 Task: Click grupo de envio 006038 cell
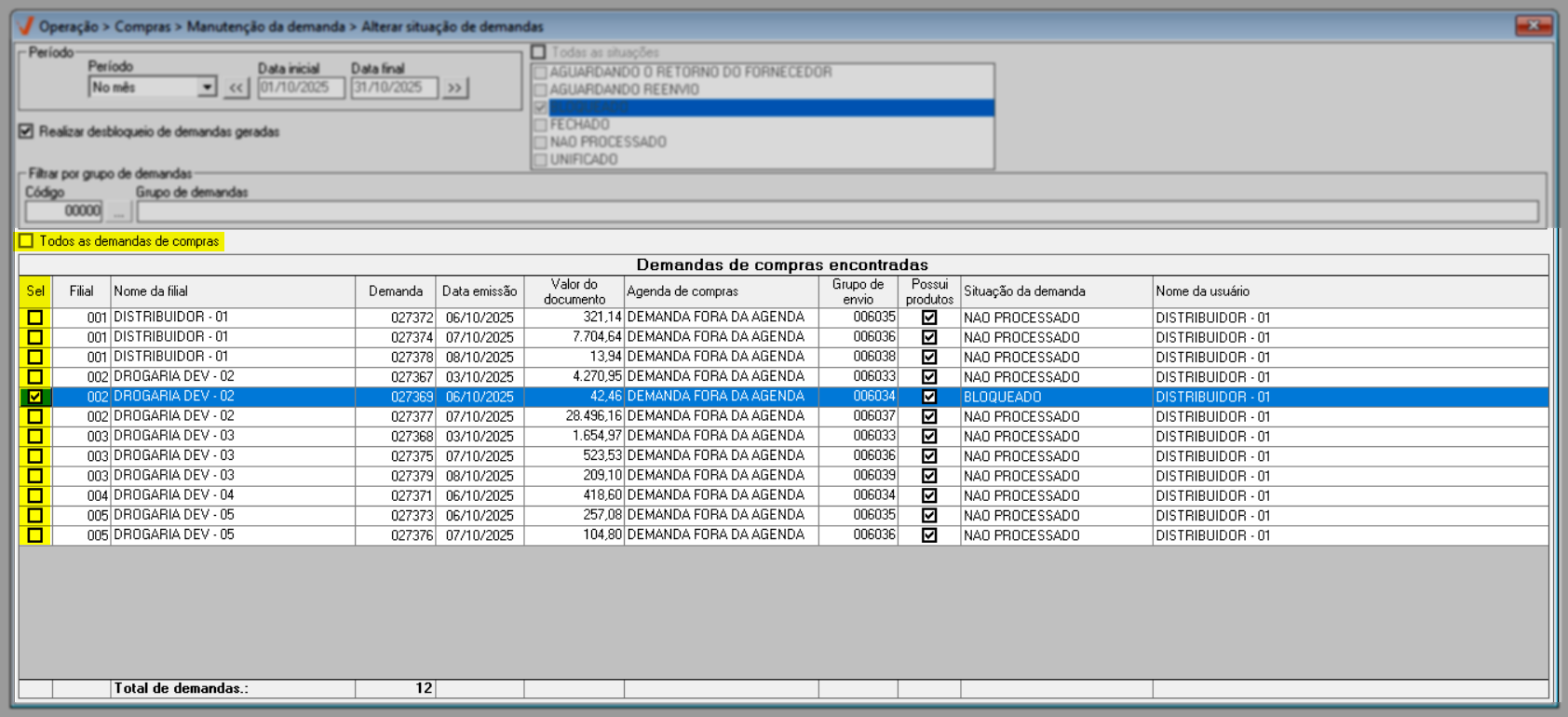tap(858, 357)
